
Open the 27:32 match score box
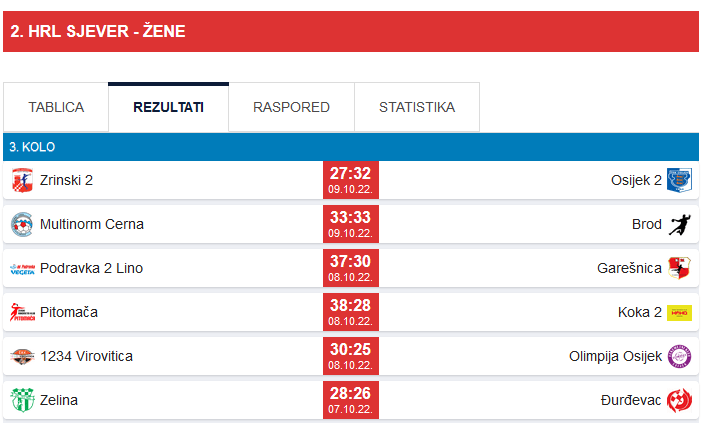click(350, 180)
